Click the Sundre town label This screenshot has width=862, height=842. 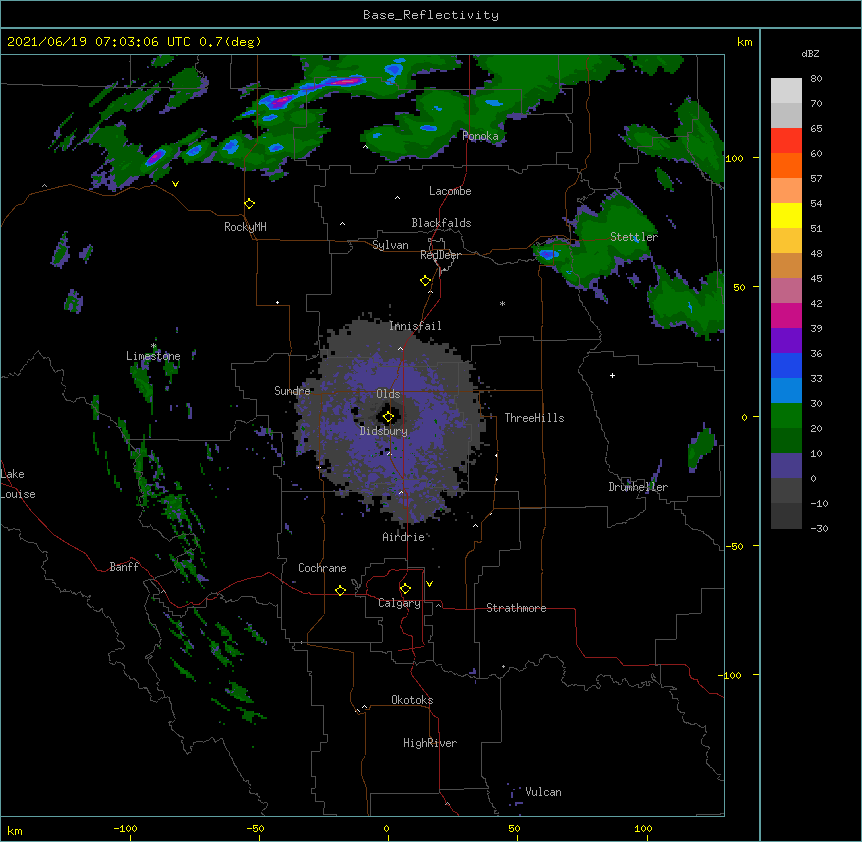pyautogui.click(x=292, y=391)
